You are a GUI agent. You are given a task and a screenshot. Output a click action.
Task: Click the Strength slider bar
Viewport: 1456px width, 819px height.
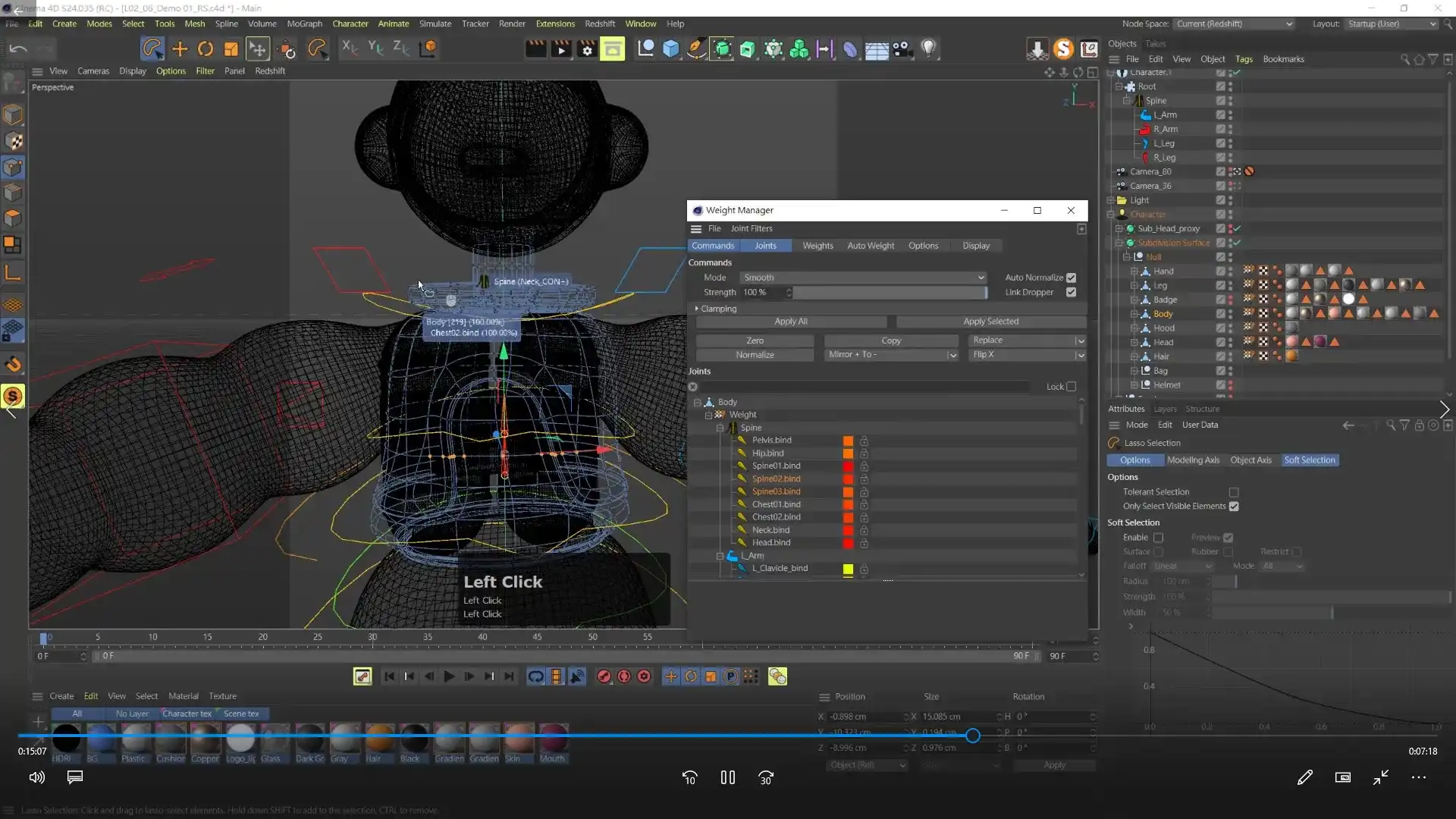(x=889, y=293)
